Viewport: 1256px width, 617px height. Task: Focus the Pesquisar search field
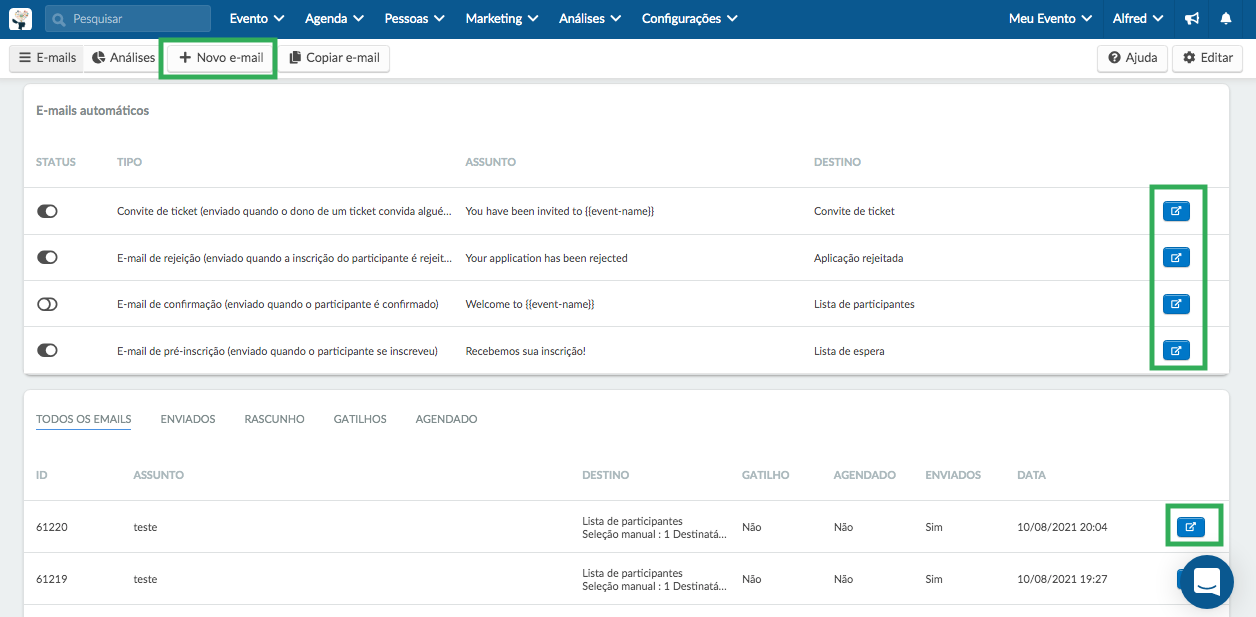(x=128, y=19)
